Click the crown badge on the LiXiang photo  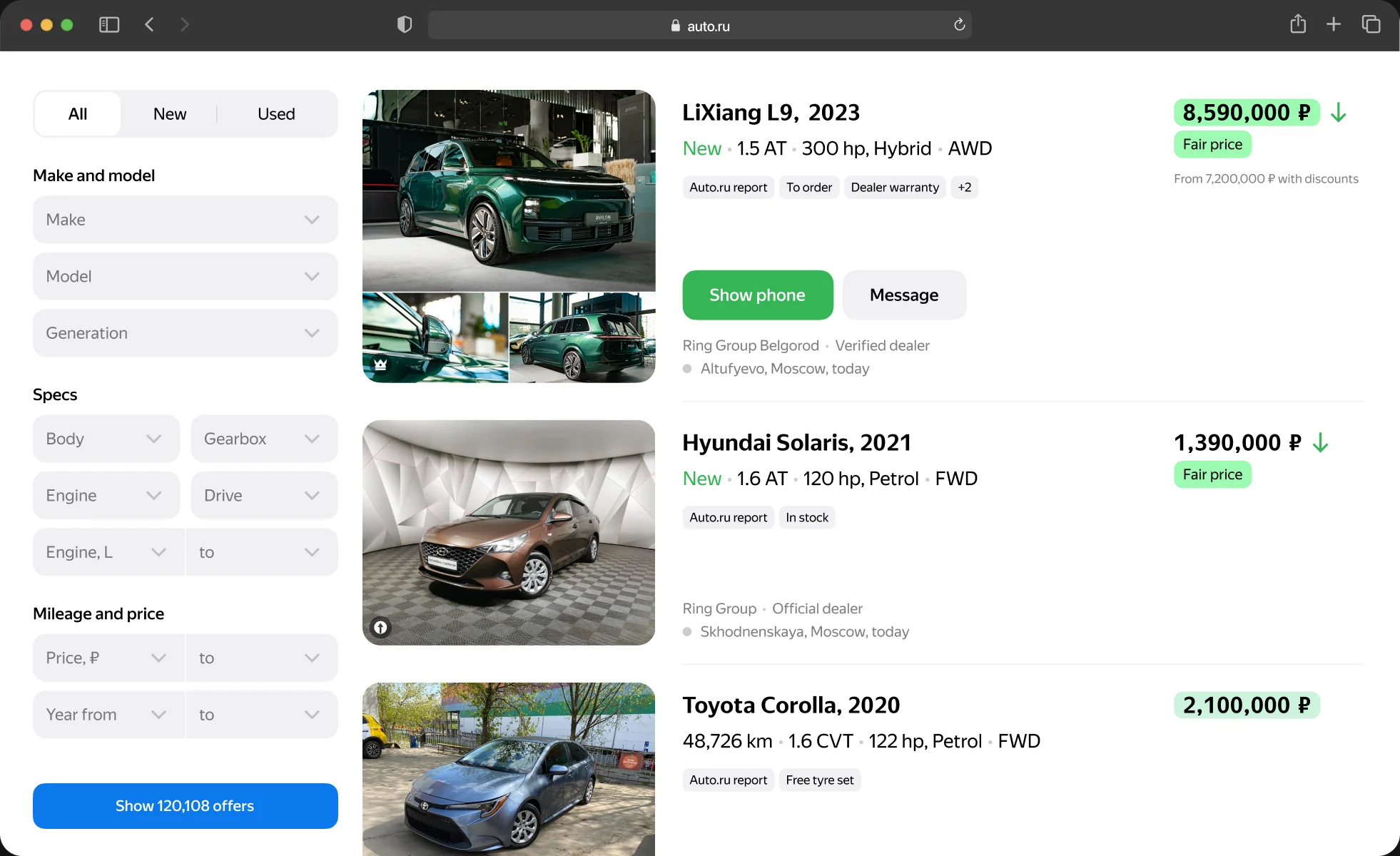[380, 365]
